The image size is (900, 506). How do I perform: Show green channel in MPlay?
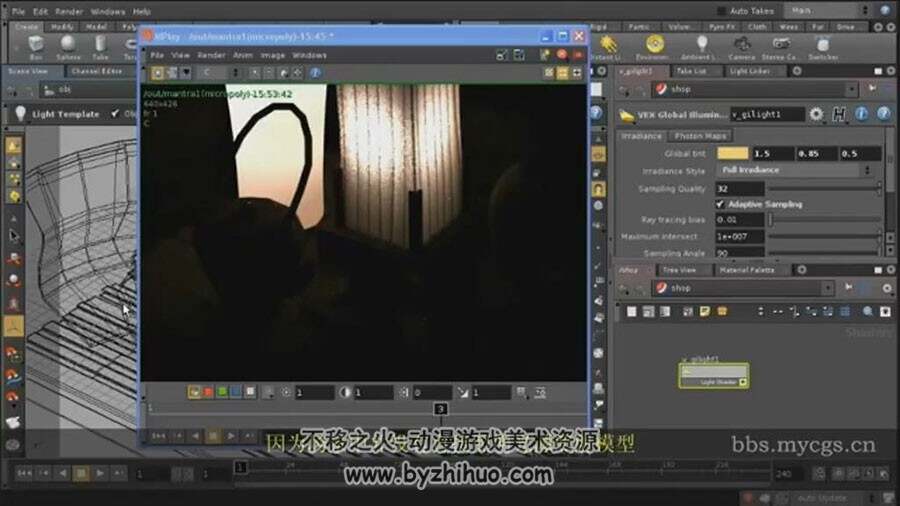point(222,392)
